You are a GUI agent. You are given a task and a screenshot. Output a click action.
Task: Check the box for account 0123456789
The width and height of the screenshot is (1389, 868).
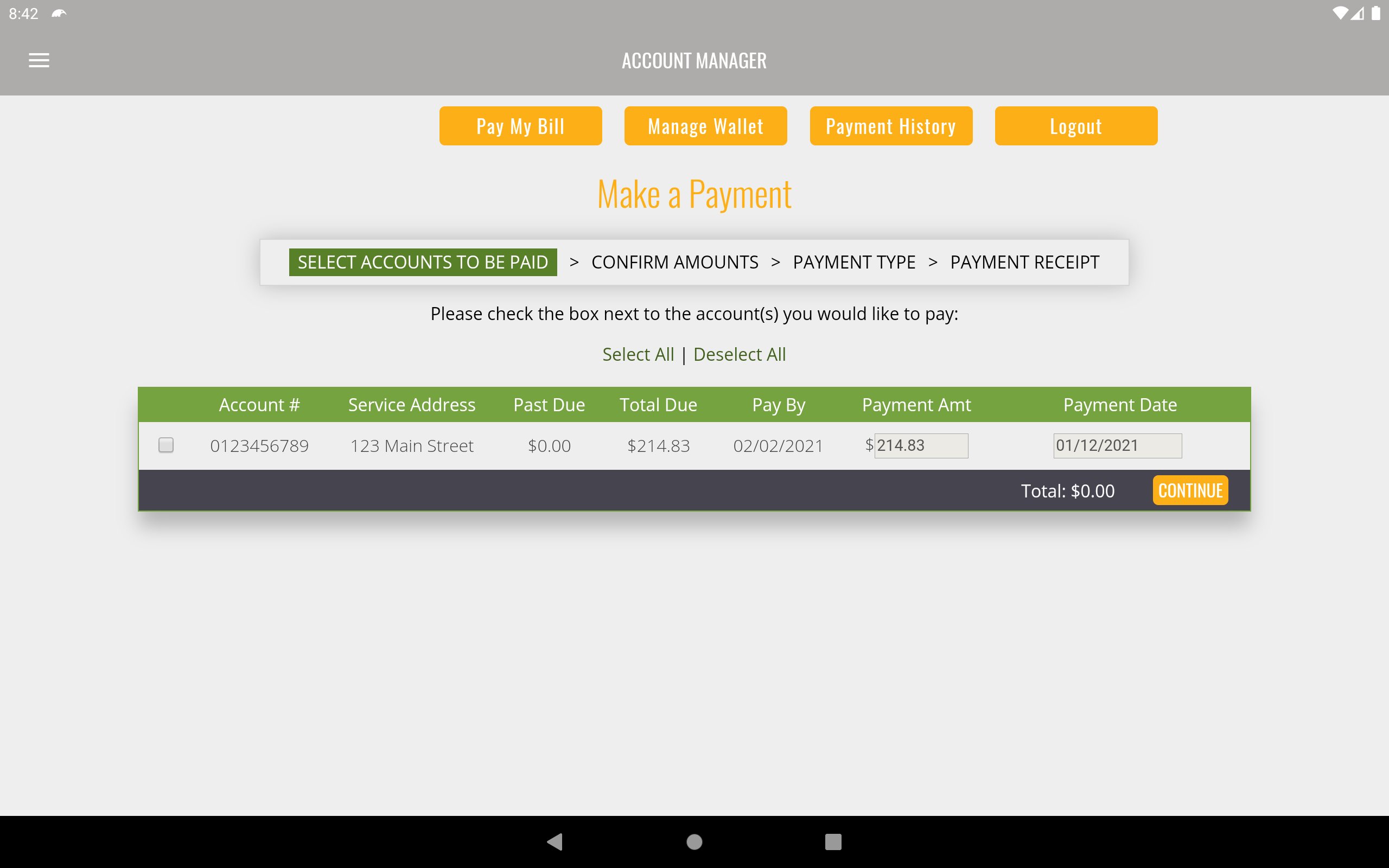tap(166, 445)
